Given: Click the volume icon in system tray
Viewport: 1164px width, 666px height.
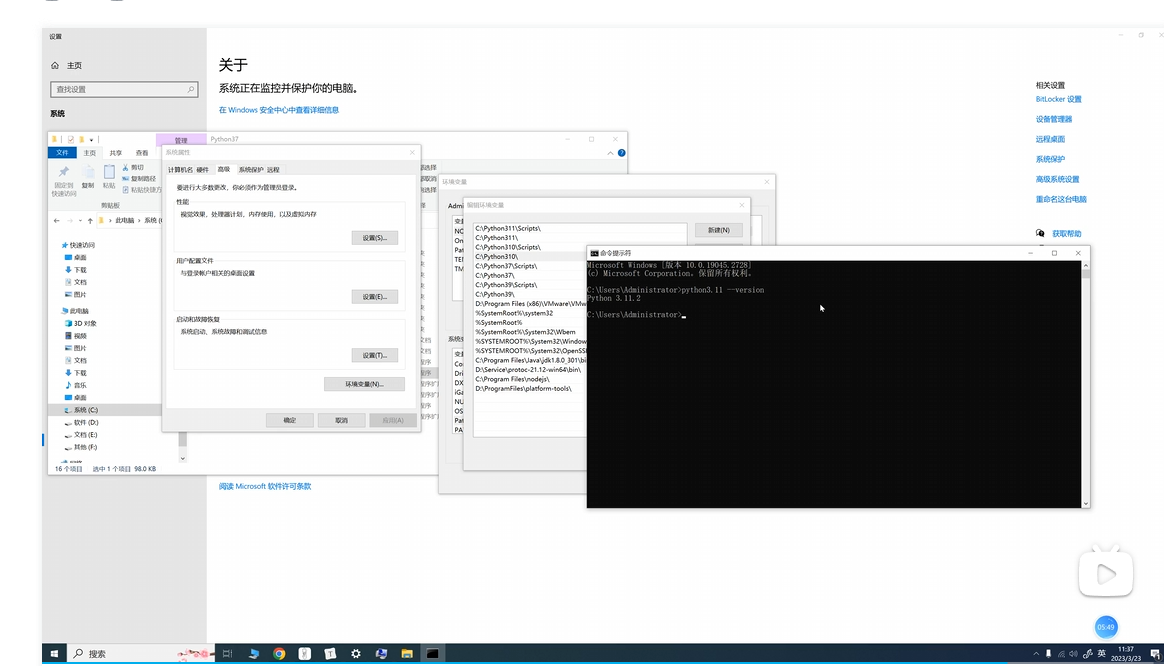Looking at the screenshot, I should tap(1073, 653).
